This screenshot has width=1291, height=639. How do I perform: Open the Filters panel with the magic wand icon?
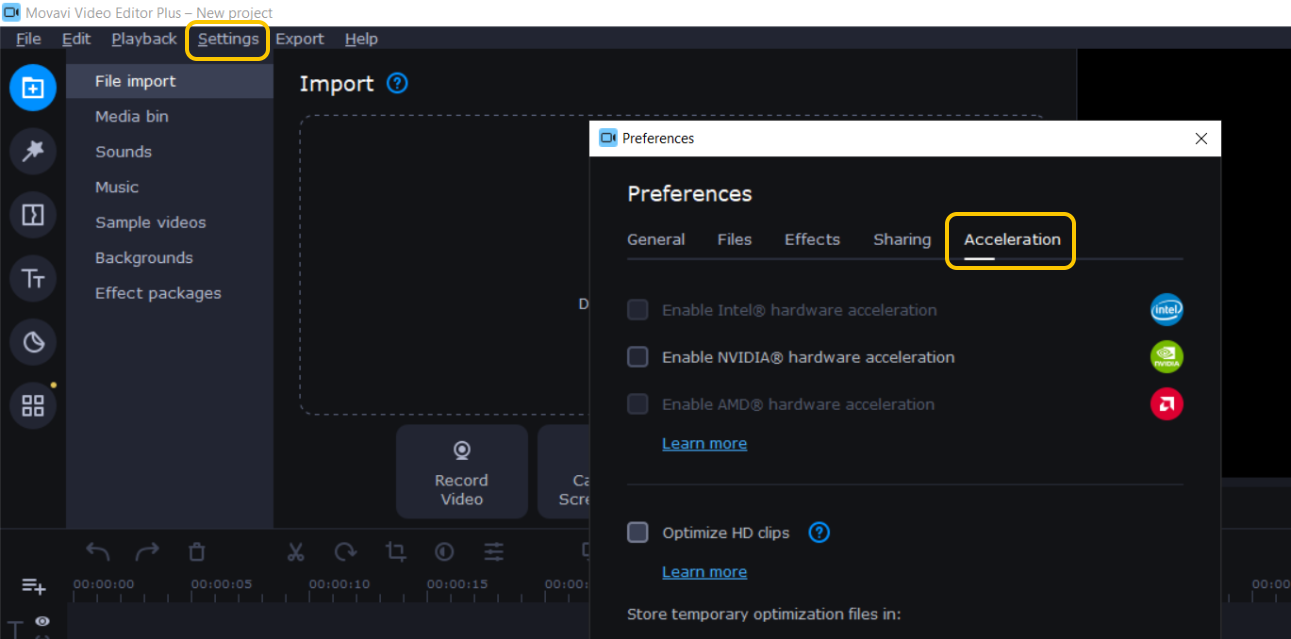coord(33,151)
